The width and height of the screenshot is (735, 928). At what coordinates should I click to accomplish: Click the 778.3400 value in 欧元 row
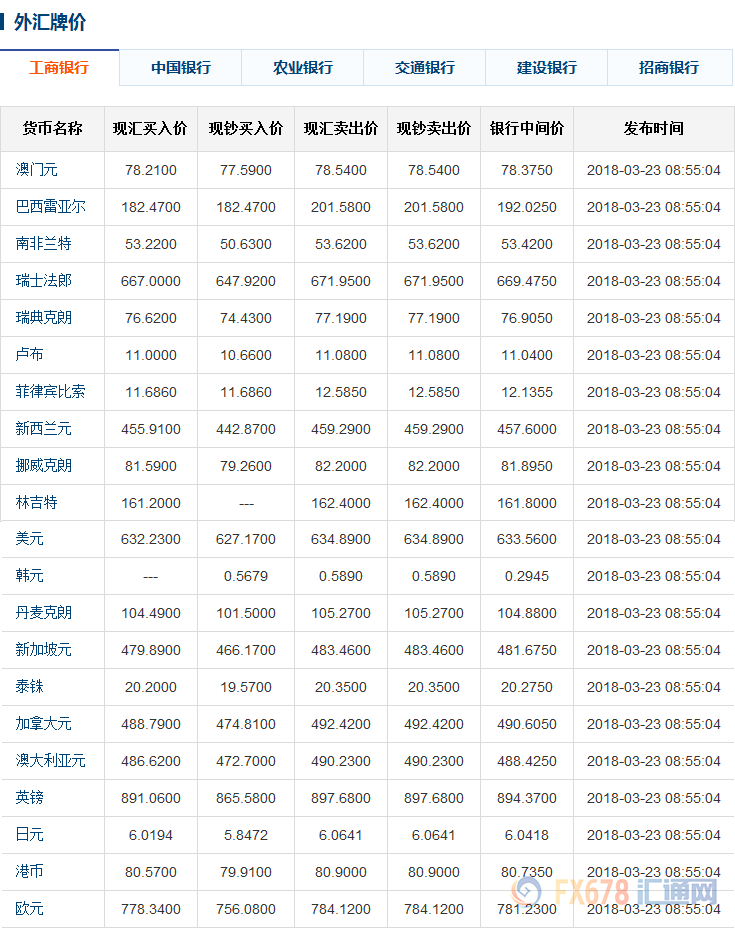pos(151,910)
